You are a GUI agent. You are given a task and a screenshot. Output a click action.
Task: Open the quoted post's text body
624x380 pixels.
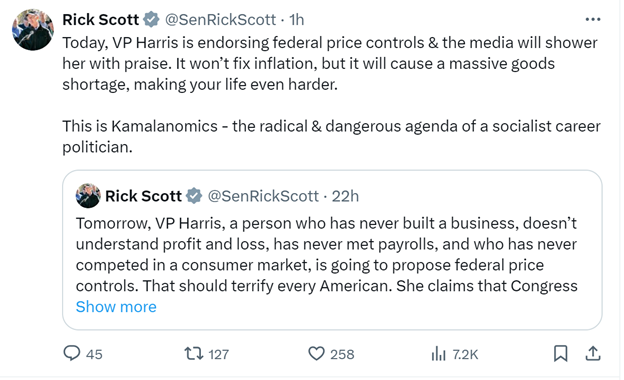coord(327,255)
